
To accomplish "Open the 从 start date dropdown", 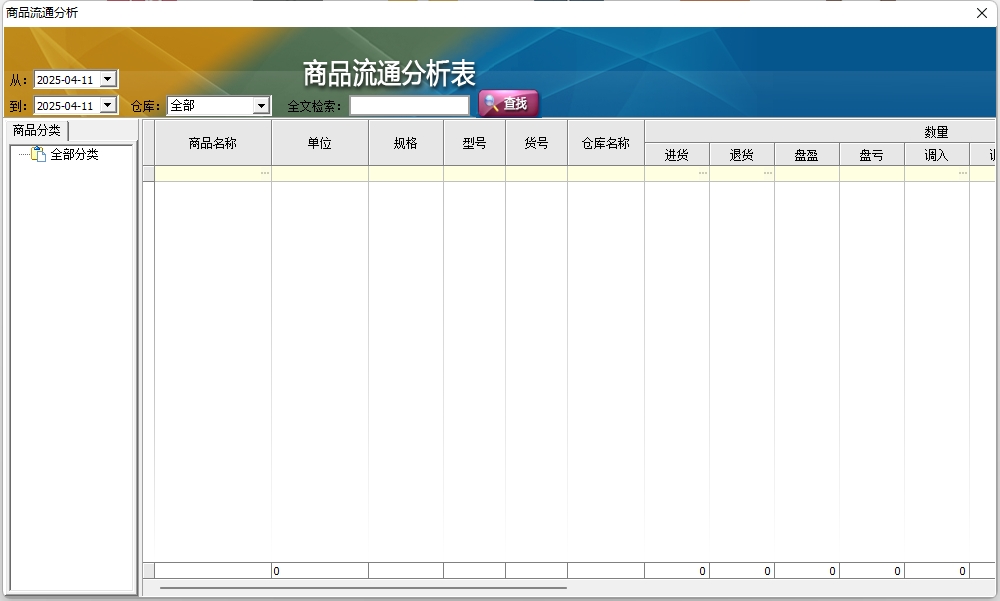I will click(108, 80).
